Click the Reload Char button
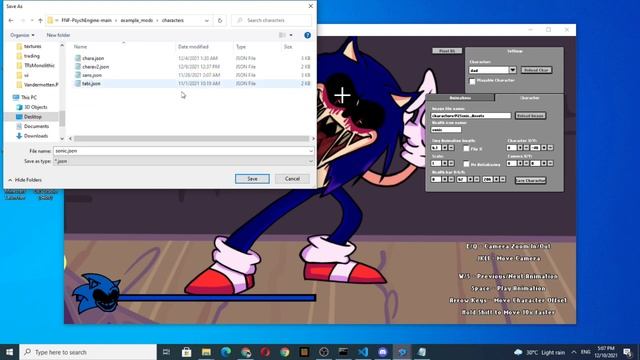Screen dimensions: 640x360 point(536,70)
